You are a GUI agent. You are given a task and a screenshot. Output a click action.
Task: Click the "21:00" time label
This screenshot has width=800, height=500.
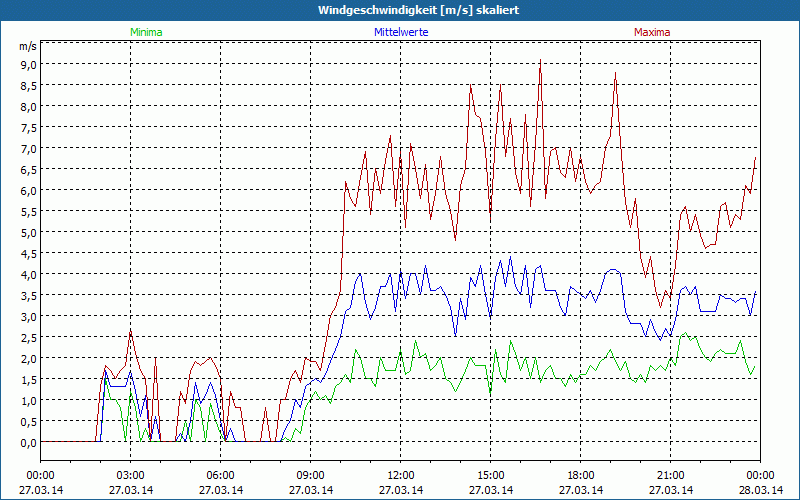(670, 476)
